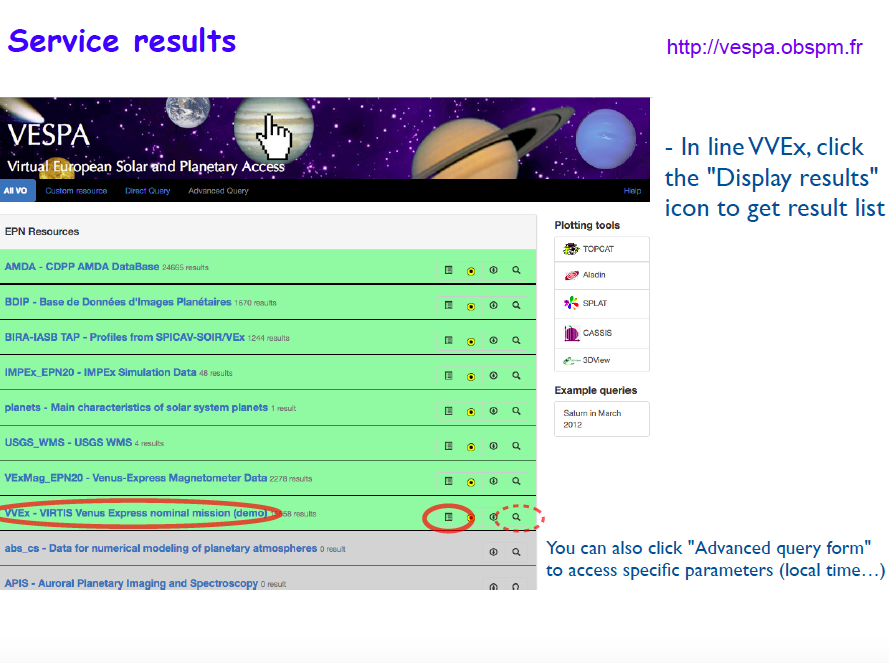Open magnifier query form in planets row
The image size is (889, 663).
[516, 411]
